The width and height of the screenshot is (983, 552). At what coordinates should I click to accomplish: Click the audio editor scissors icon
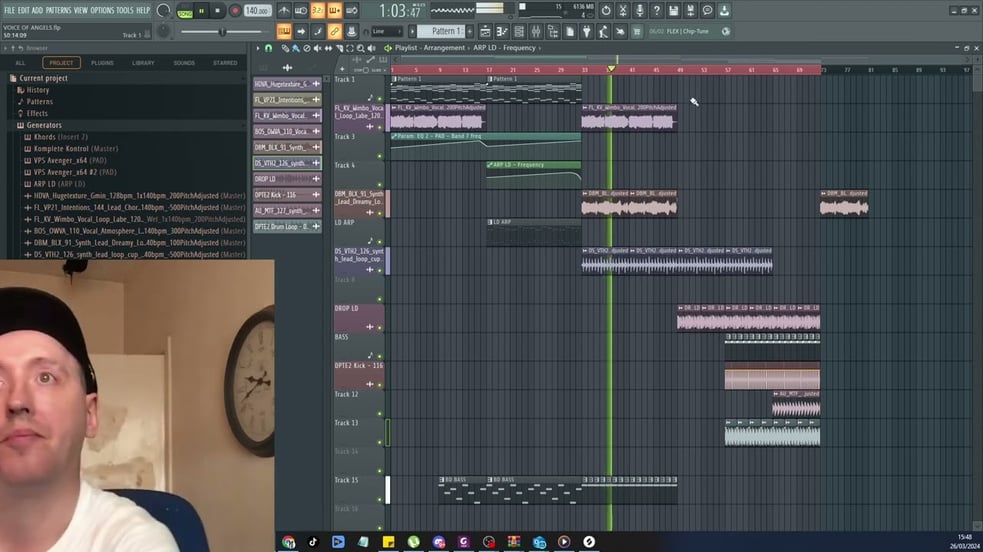[623, 11]
